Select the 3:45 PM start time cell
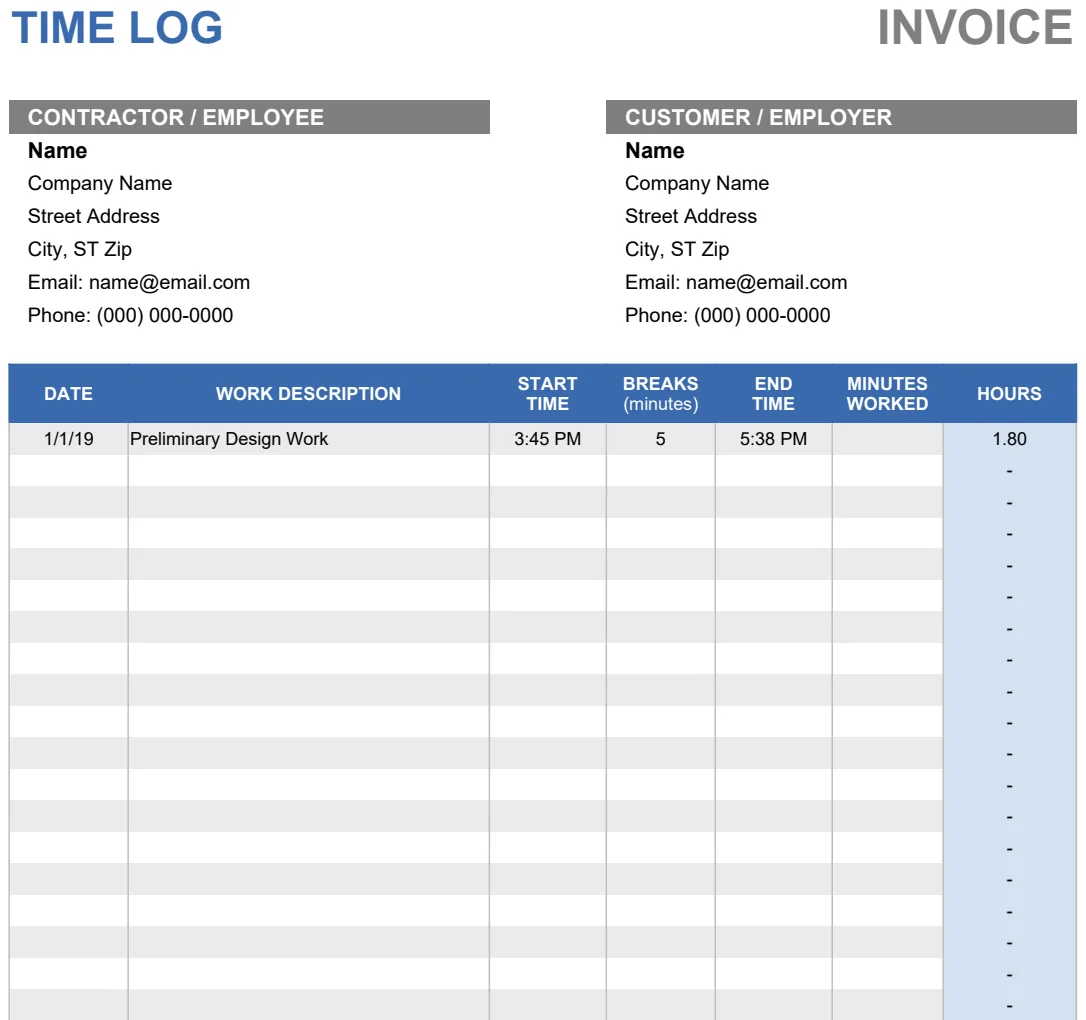 (547, 439)
